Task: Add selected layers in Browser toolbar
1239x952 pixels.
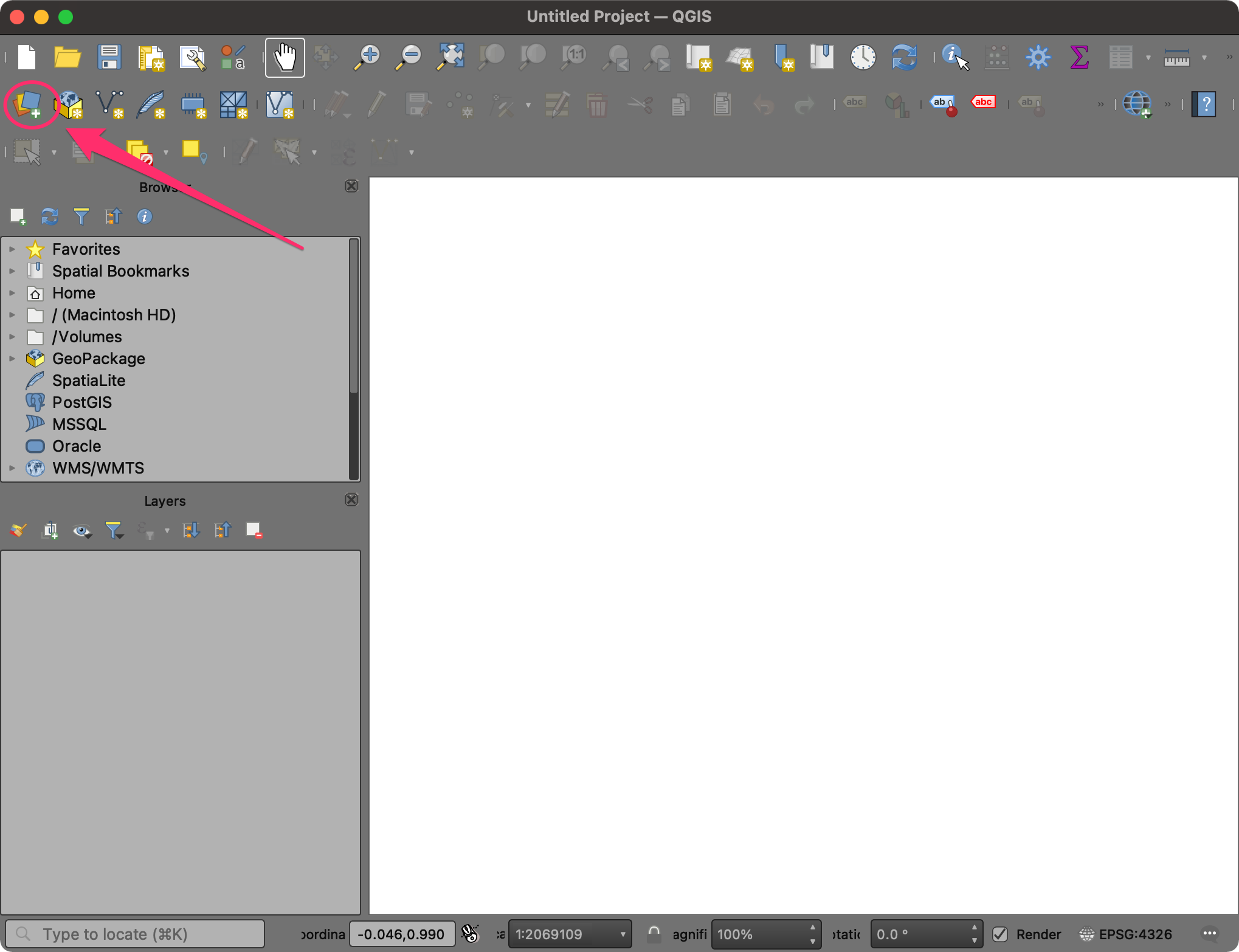Action: [x=18, y=216]
